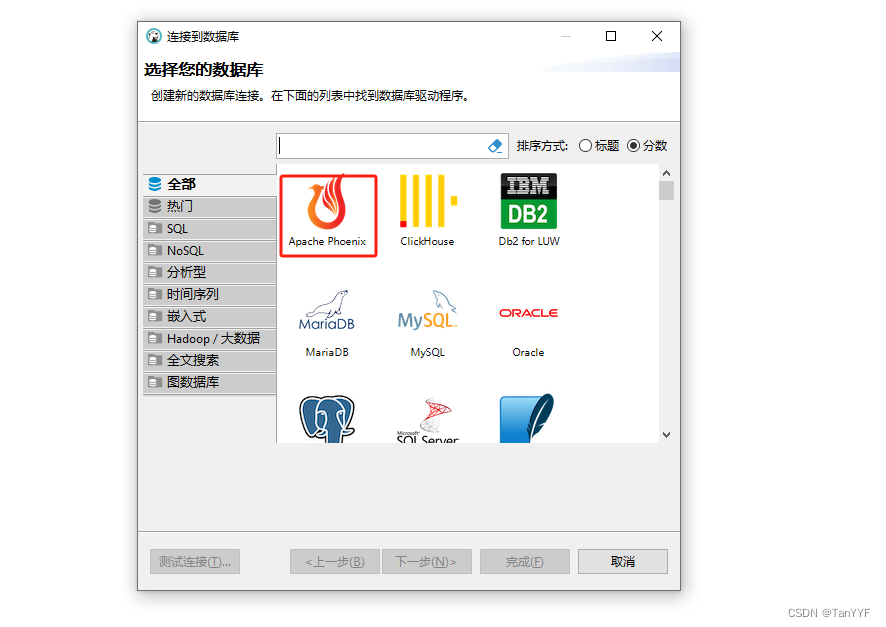Open the 全部 category tab
The width and height of the screenshot is (886, 627).
click(210, 184)
